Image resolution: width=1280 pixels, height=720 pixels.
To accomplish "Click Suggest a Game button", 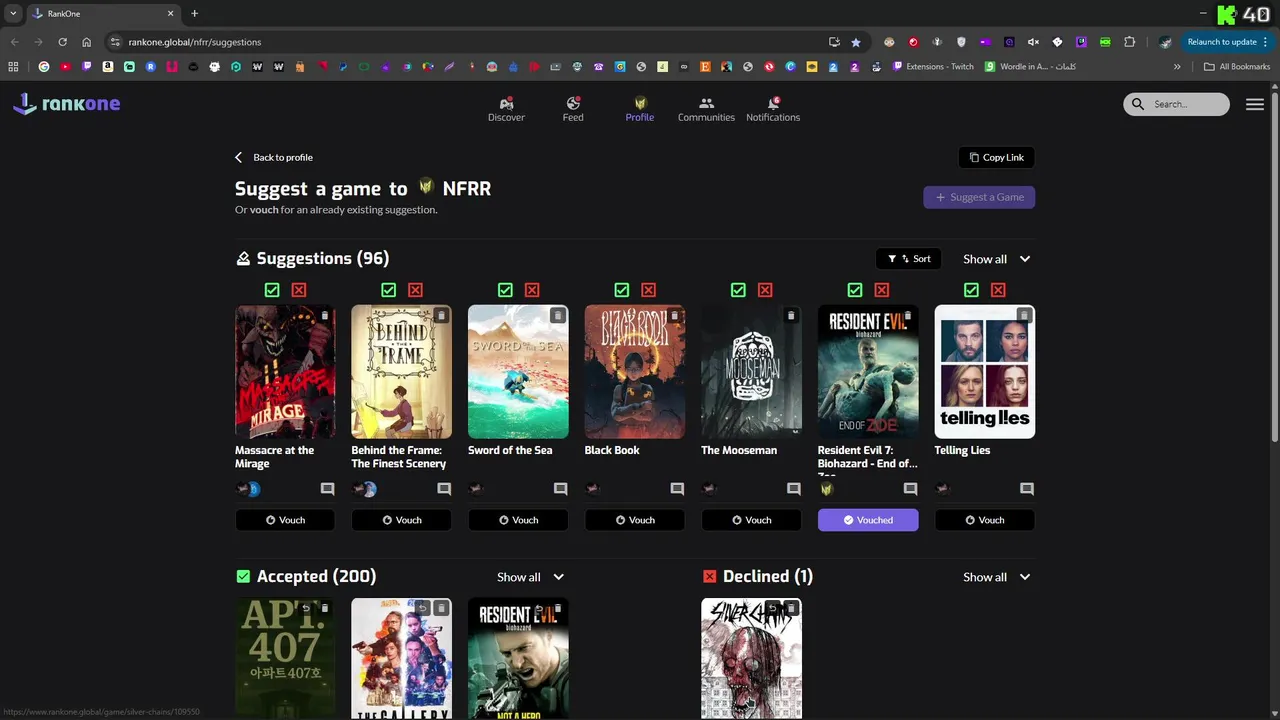I will point(979,197).
